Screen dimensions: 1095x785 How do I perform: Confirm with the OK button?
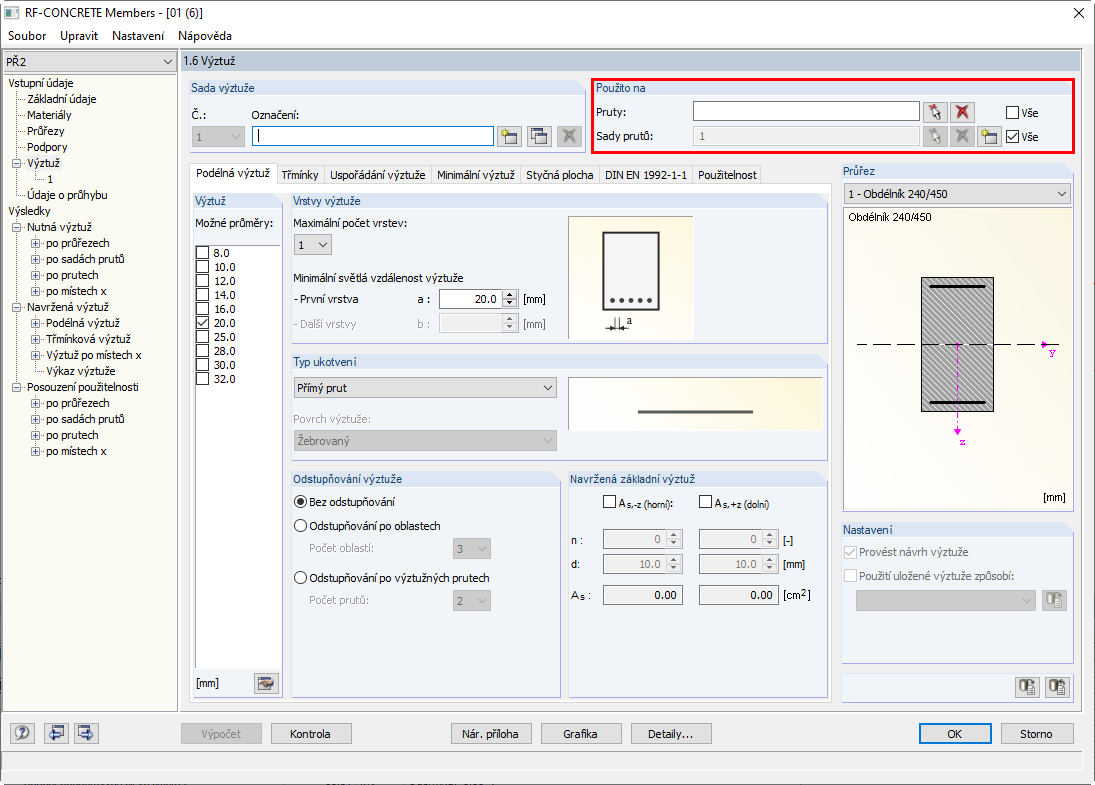coord(955,733)
